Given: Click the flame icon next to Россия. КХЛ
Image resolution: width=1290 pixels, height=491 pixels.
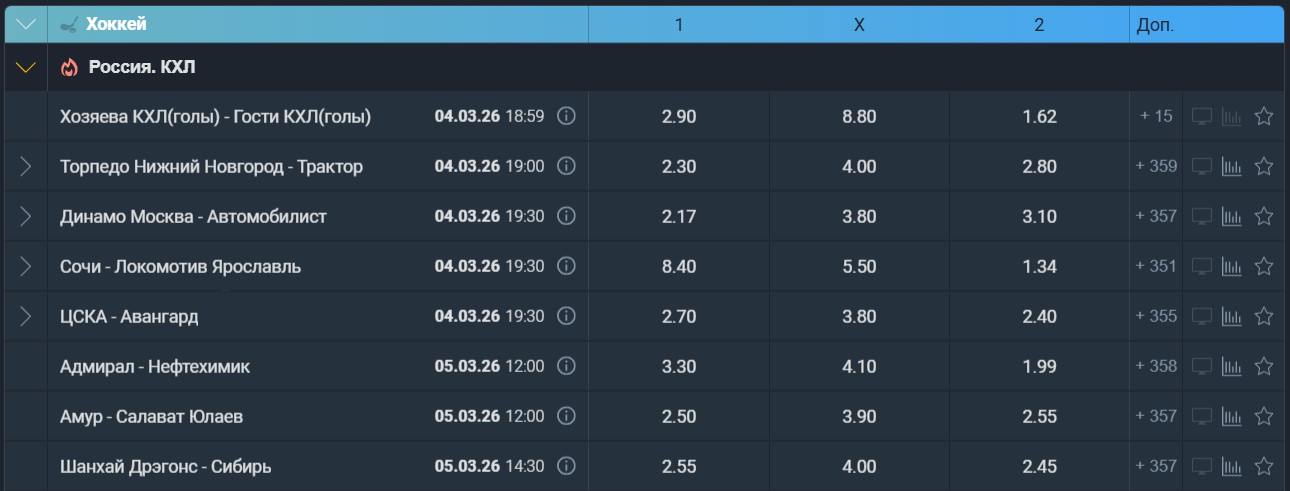Looking at the screenshot, I should coord(69,68).
